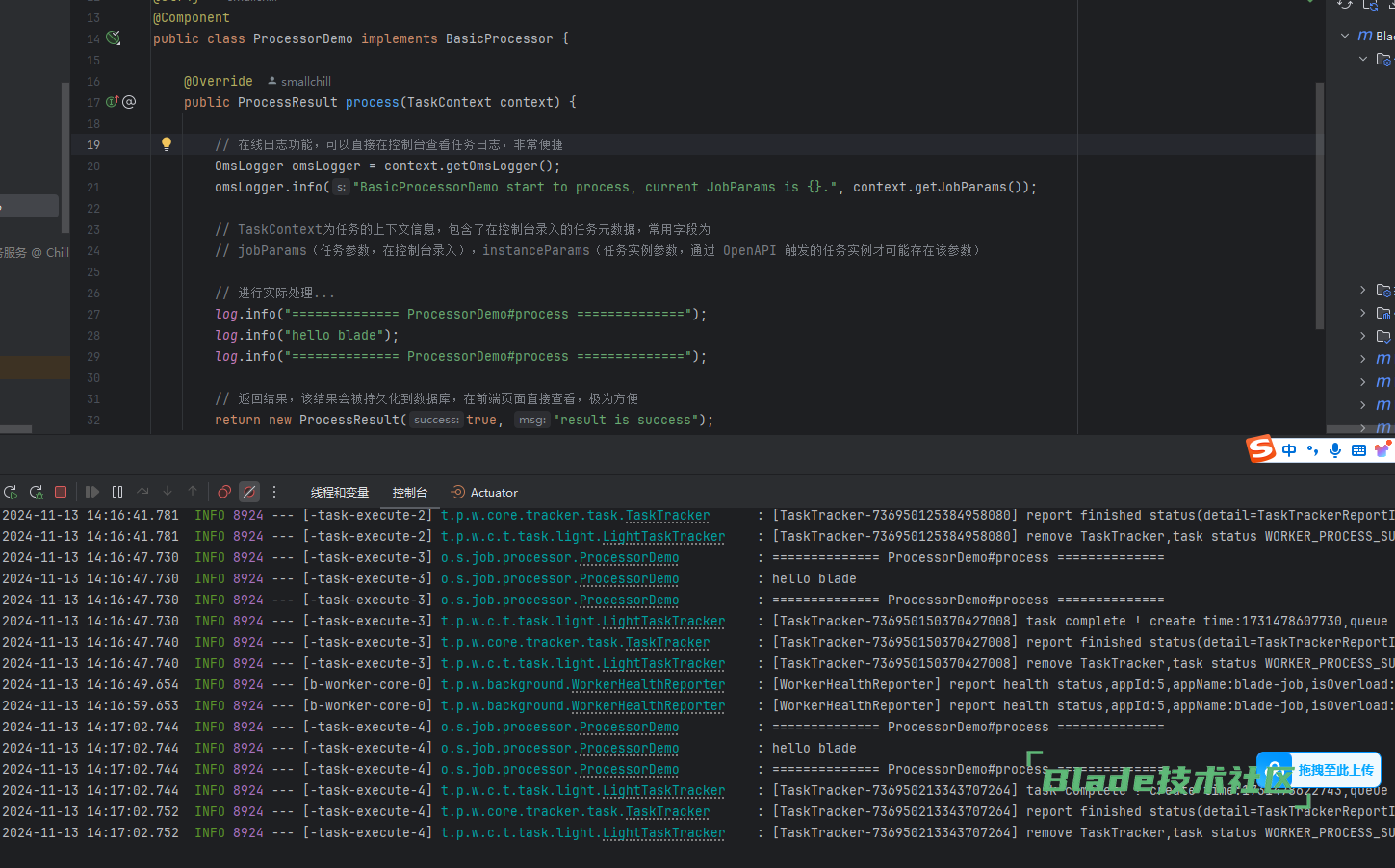Pause the program in debug toolbar
The width and height of the screenshot is (1395, 868).
117,492
